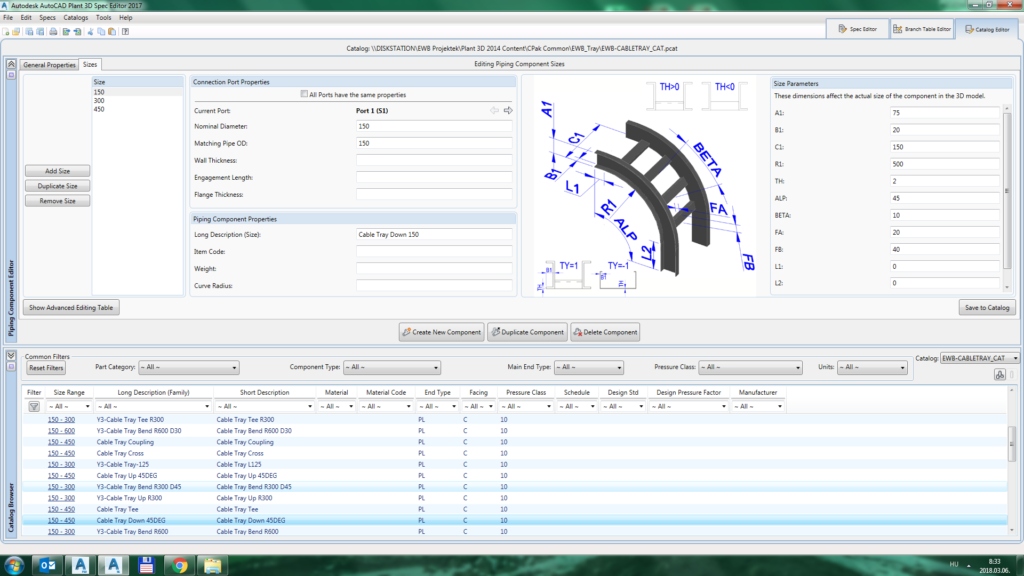Open the Long Description column filter dropdown

click(153, 406)
